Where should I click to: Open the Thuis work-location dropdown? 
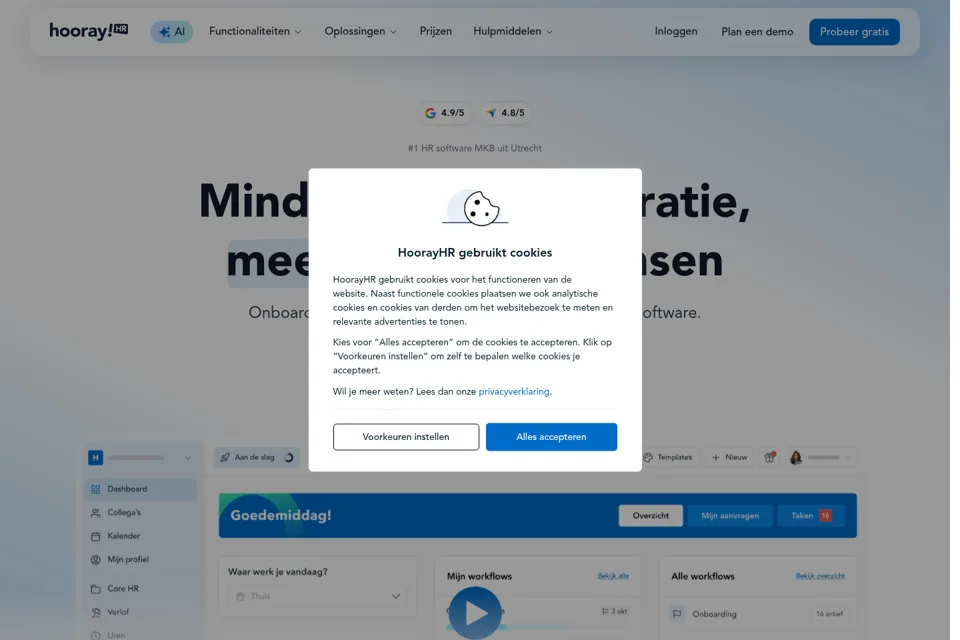(318, 596)
